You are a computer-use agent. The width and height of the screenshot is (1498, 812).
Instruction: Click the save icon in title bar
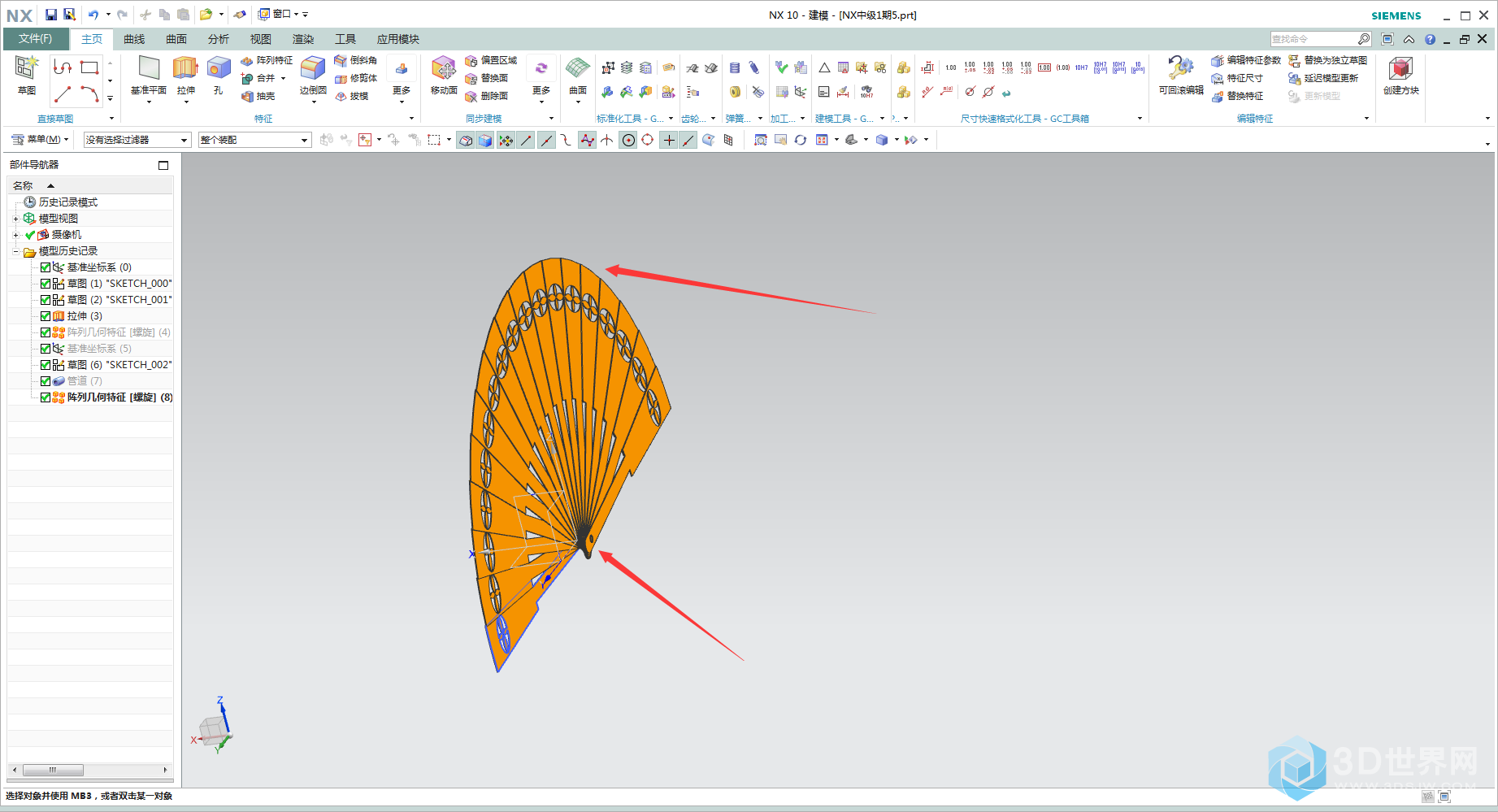click(x=51, y=15)
